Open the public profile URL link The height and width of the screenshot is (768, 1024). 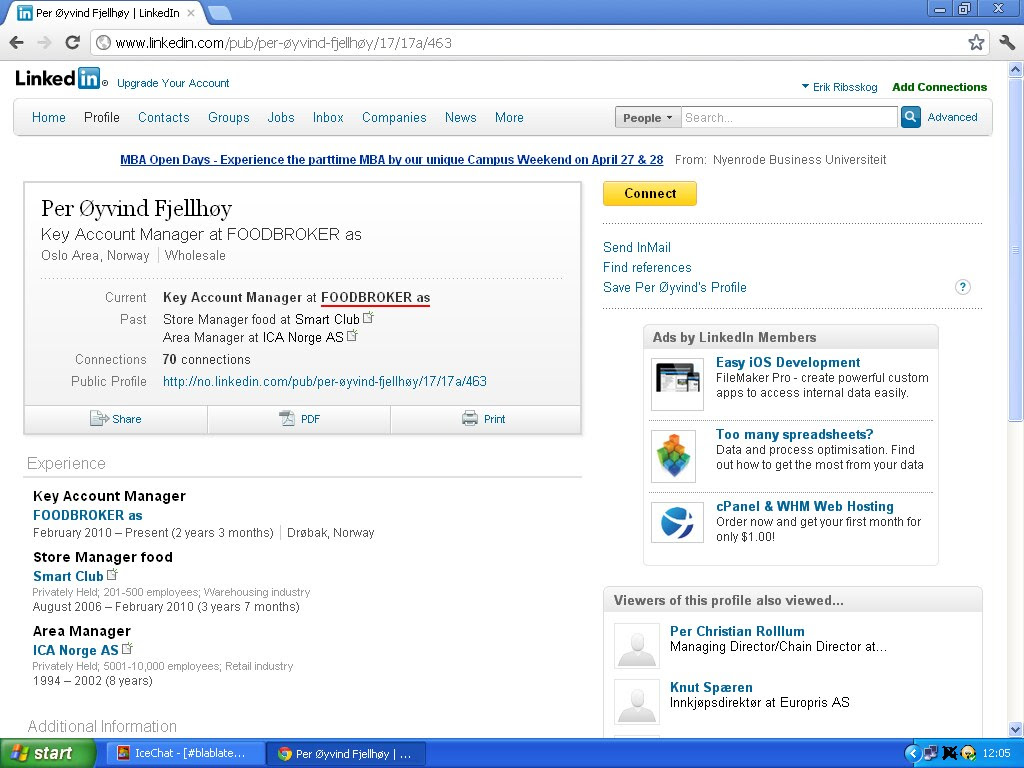[325, 381]
